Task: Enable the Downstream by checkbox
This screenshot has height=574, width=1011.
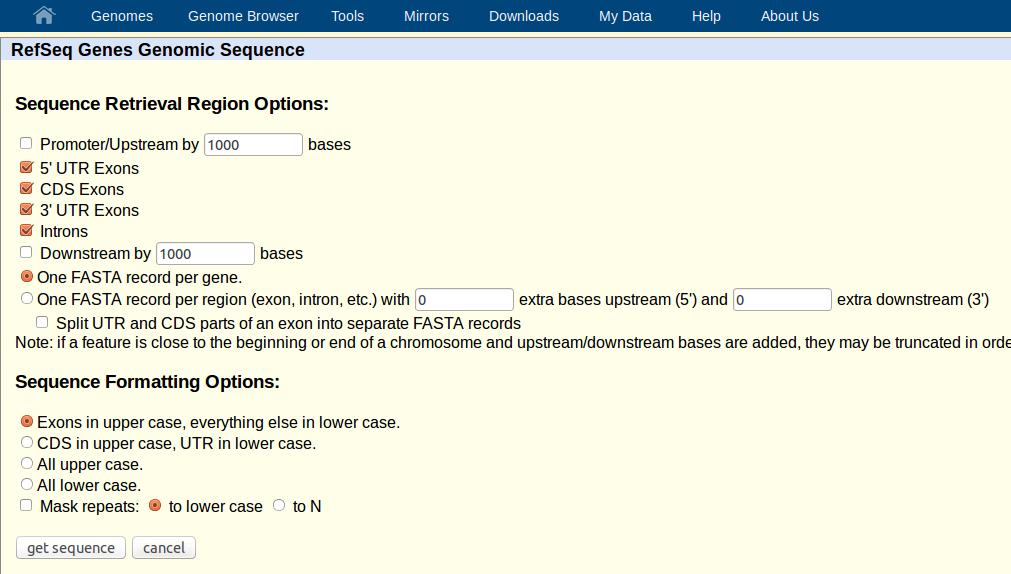Action: (x=26, y=252)
